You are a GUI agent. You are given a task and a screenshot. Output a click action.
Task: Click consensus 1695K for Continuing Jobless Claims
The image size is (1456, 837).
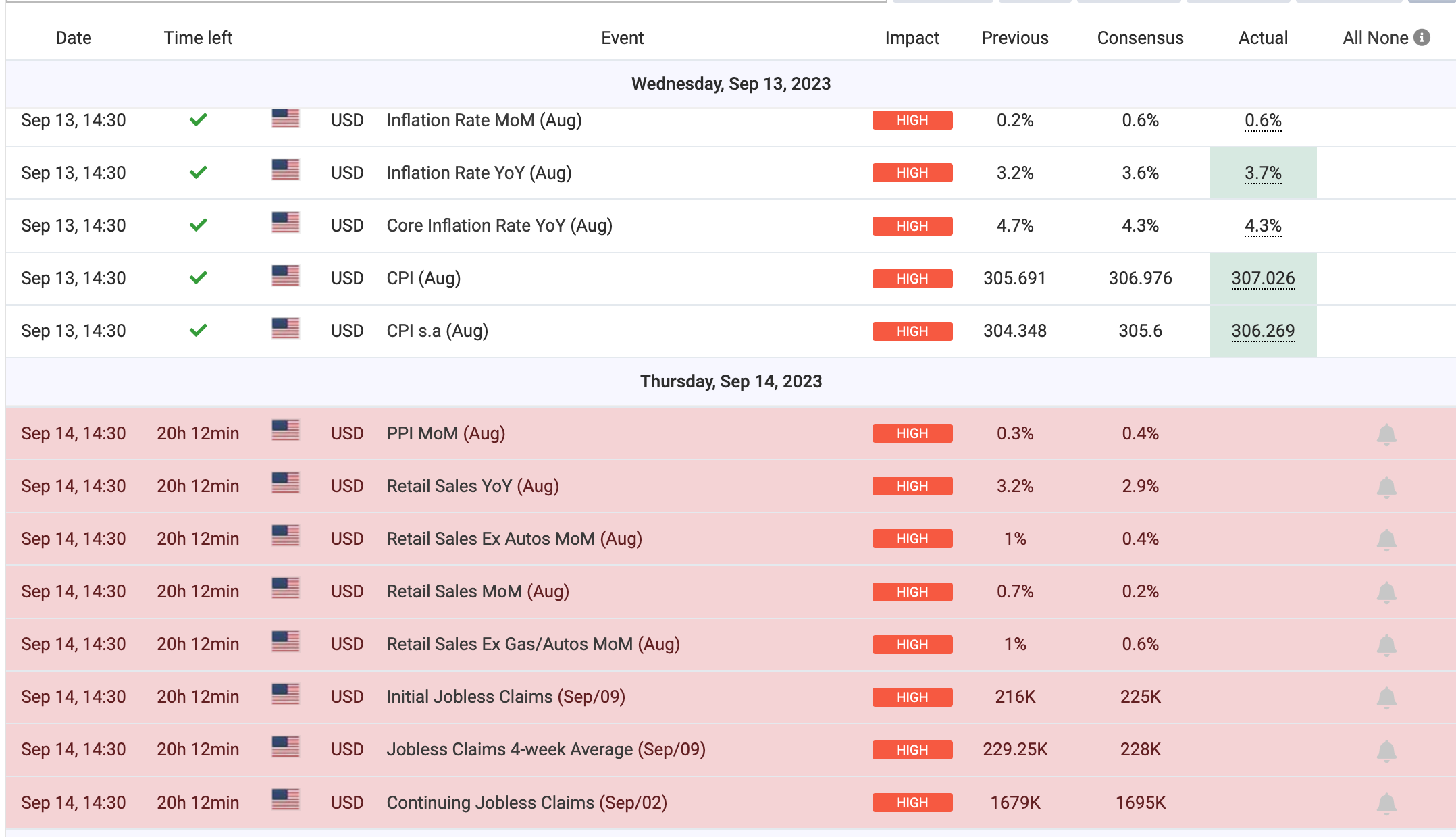pos(1140,803)
